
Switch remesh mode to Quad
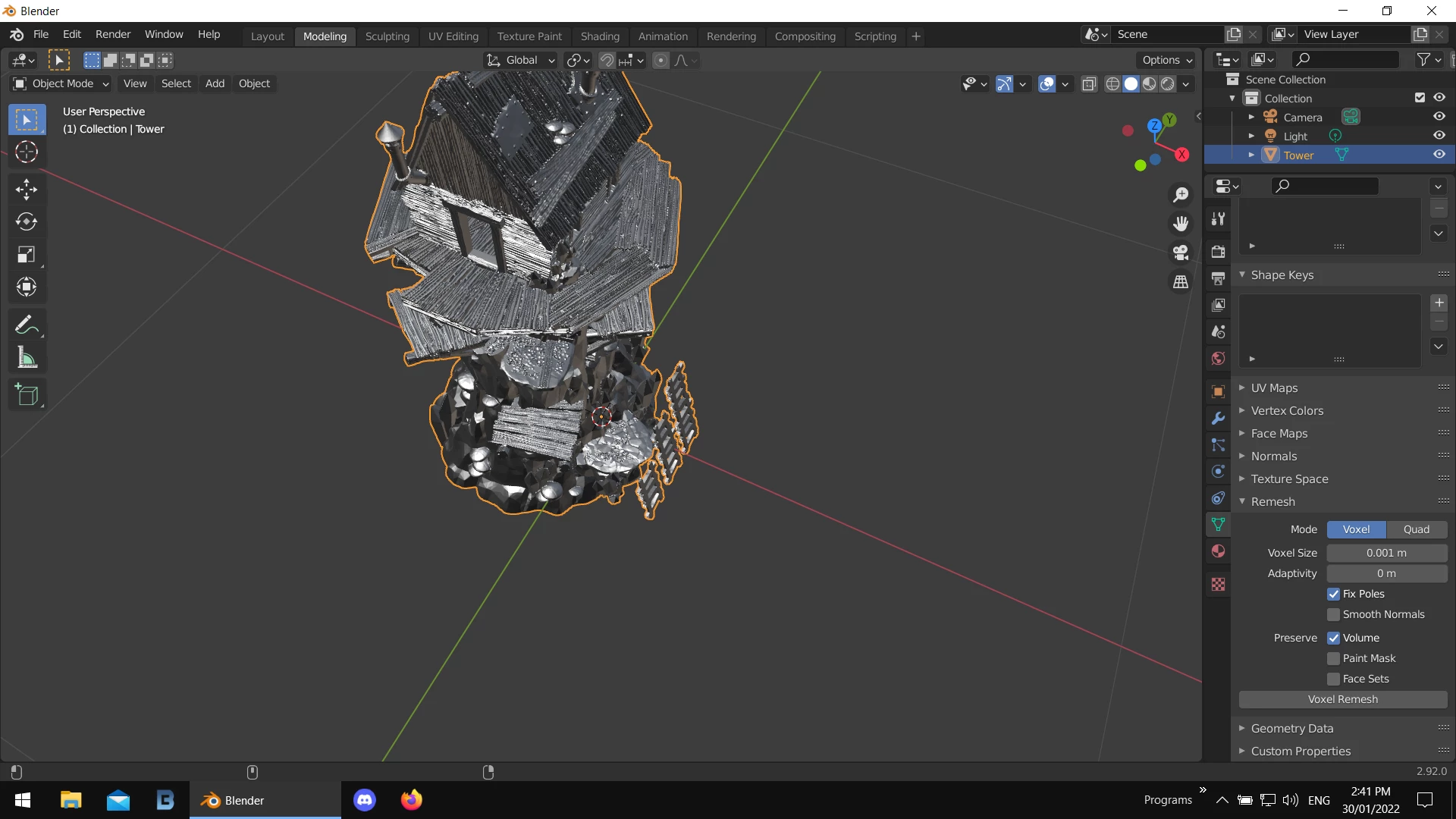tap(1416, 530)
